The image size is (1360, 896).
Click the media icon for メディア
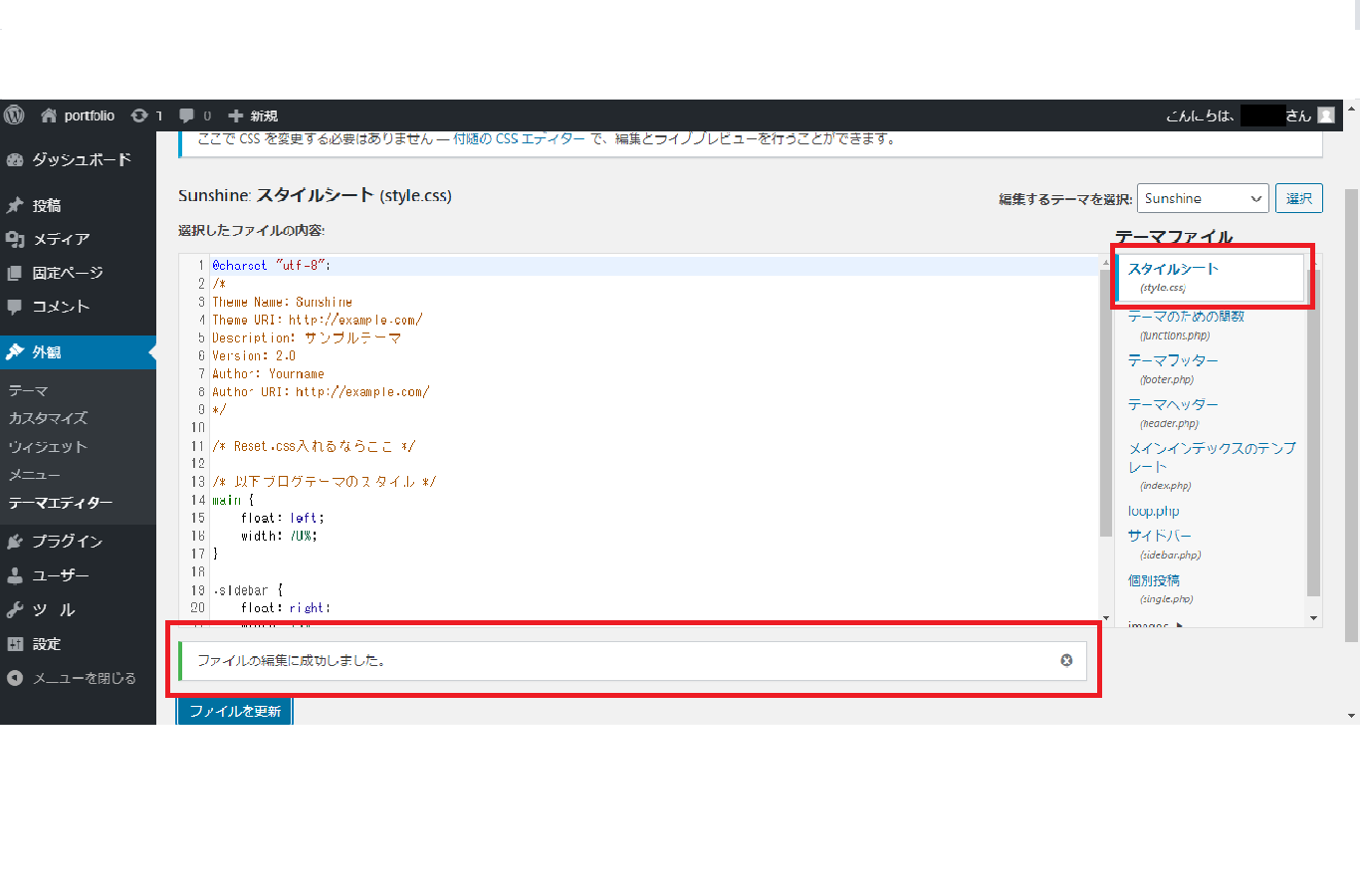pos(15,239)
